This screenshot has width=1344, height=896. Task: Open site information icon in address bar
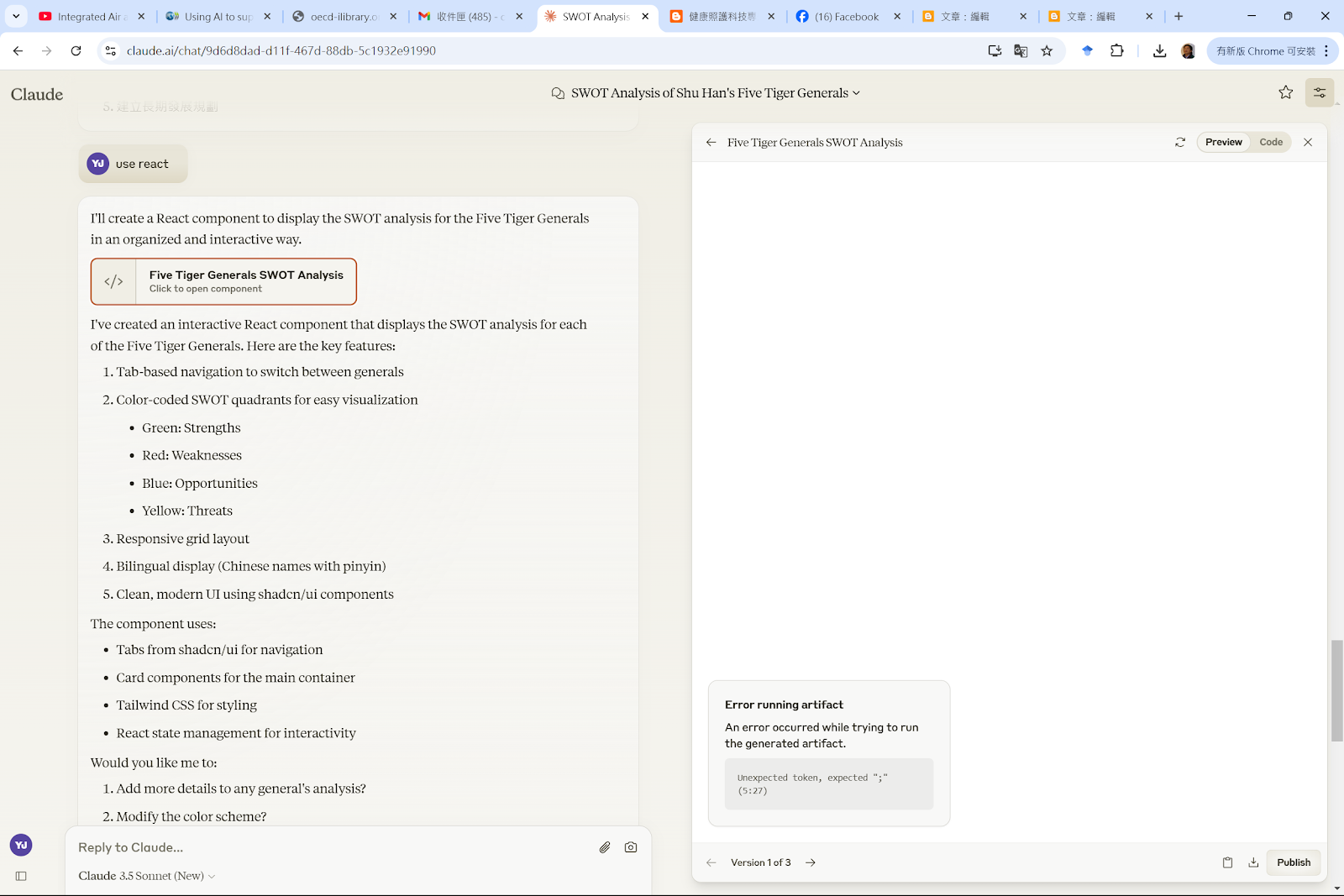(110, 50)
